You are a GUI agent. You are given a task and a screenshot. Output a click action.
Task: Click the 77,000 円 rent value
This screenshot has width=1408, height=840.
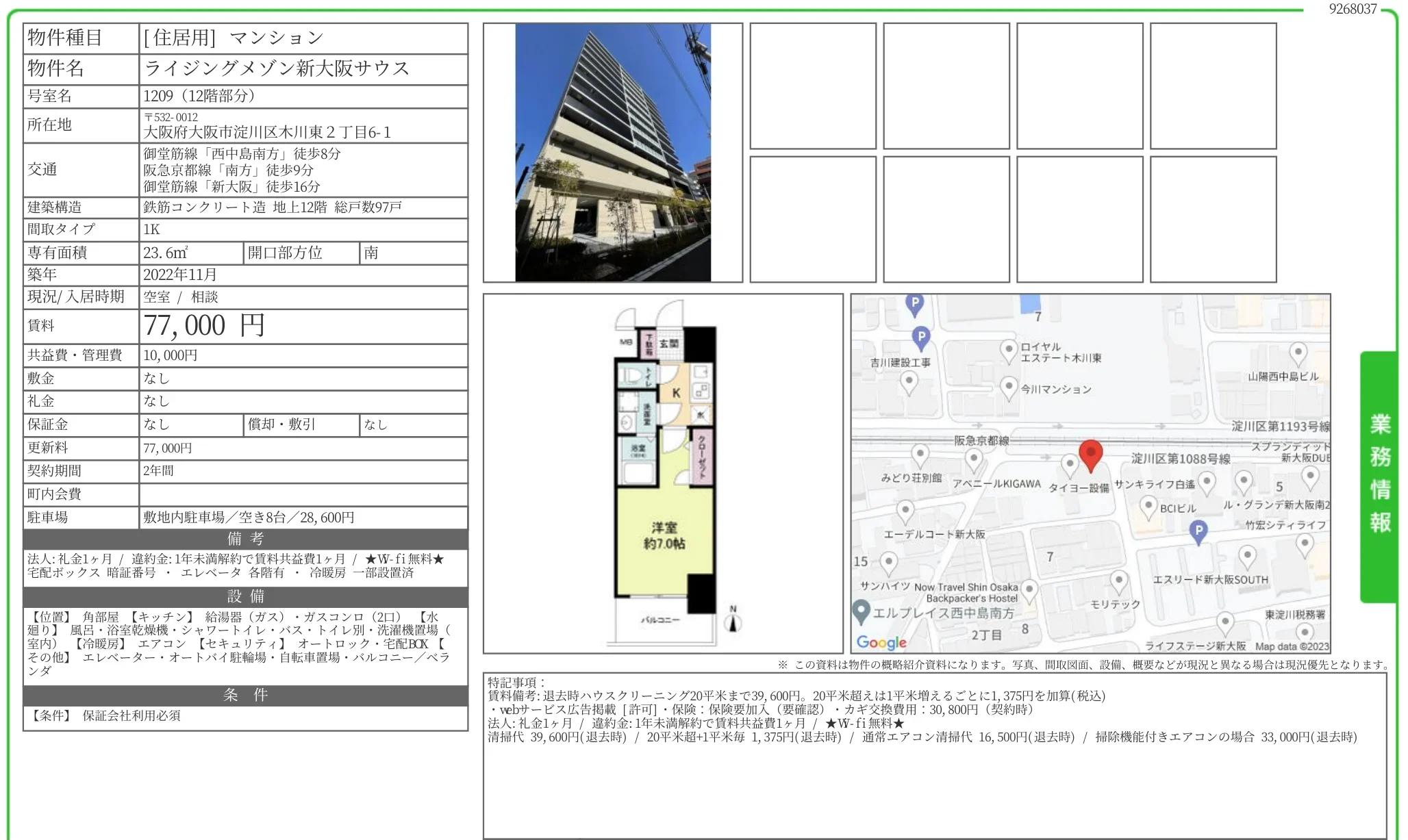coord(203,326)
